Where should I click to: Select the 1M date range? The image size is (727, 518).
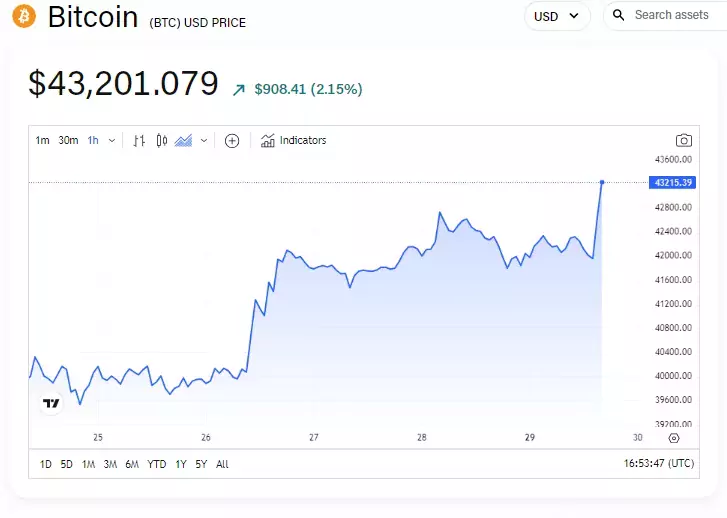tap(88, 464)
